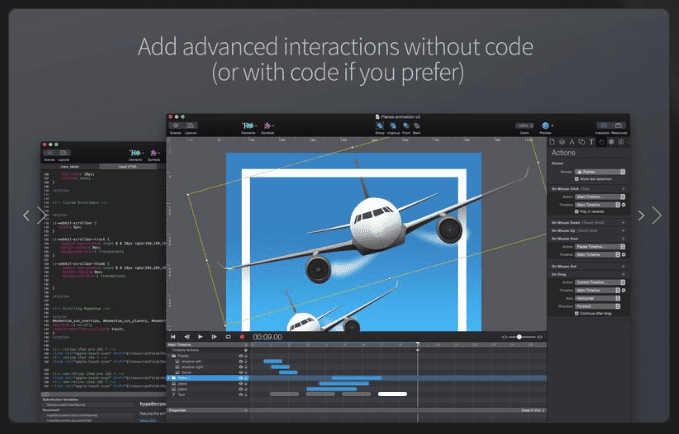
Task: Open the Elements menu in the front toolbar
Action: (x=248, y=126)
